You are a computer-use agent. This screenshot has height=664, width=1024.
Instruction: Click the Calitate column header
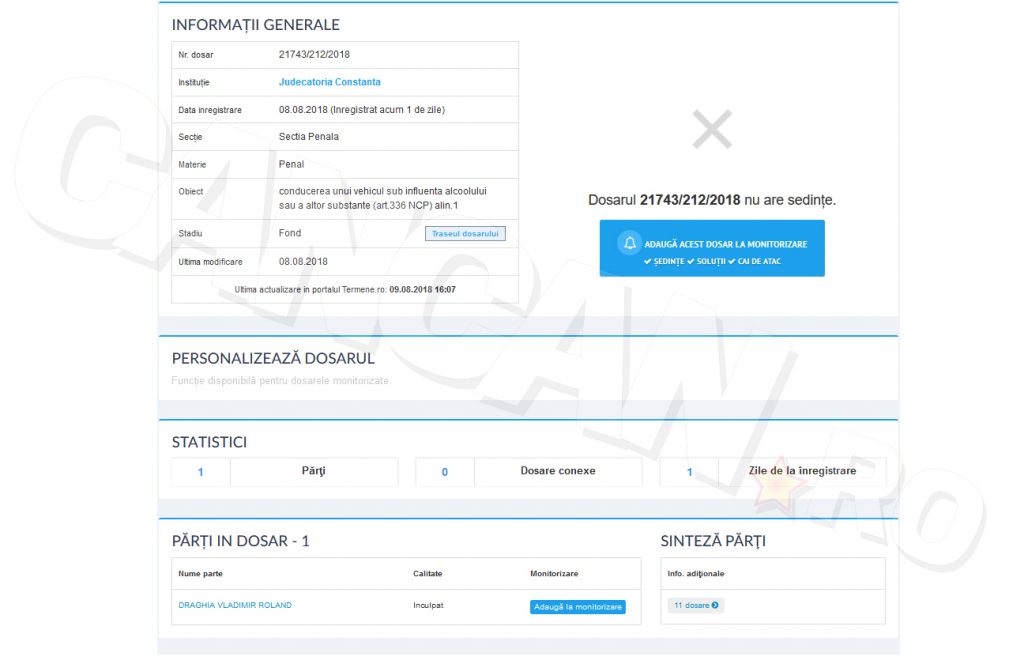coord(427,573)
